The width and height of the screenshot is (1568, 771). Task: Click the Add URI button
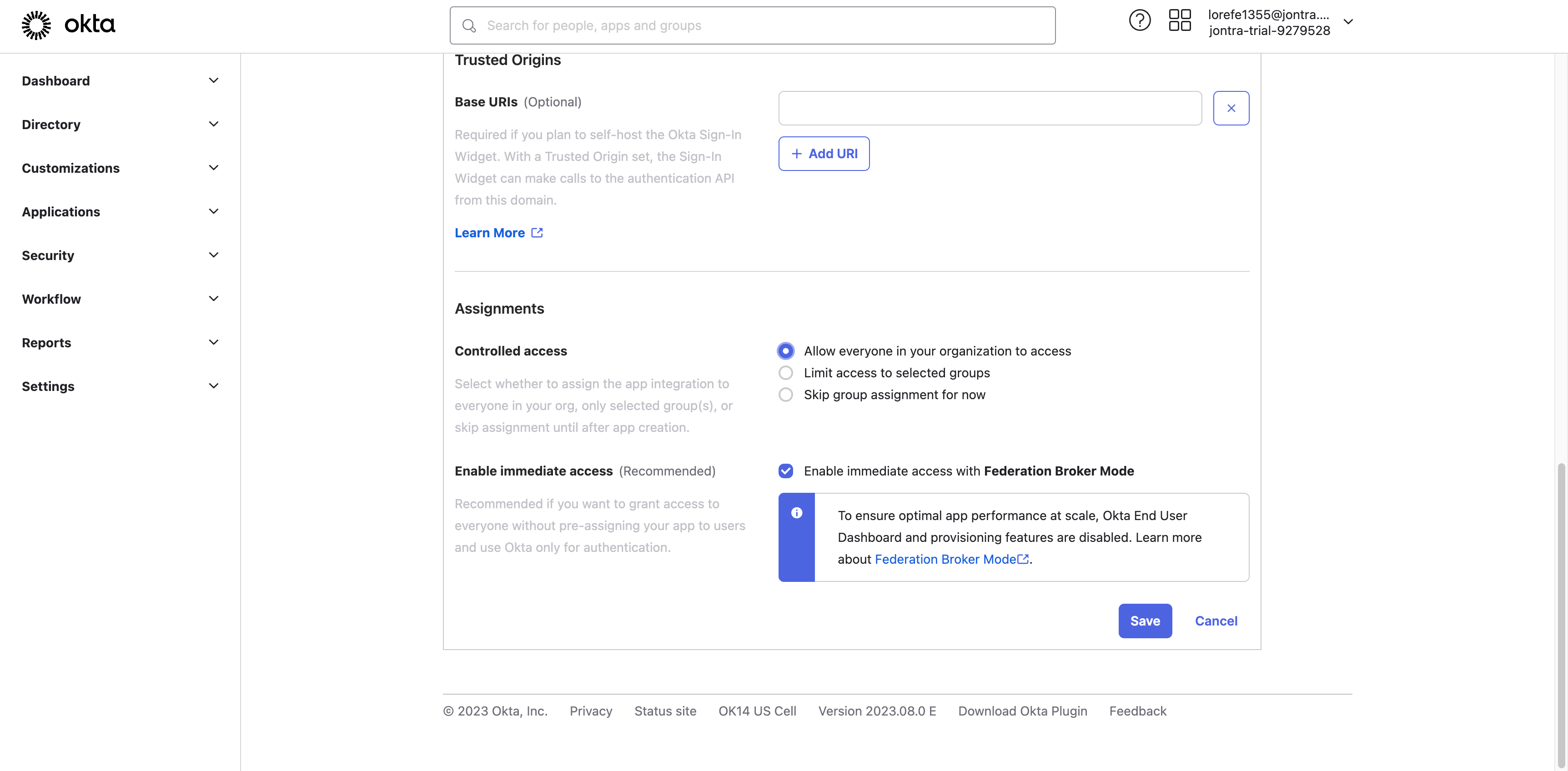tap(824, 154)
